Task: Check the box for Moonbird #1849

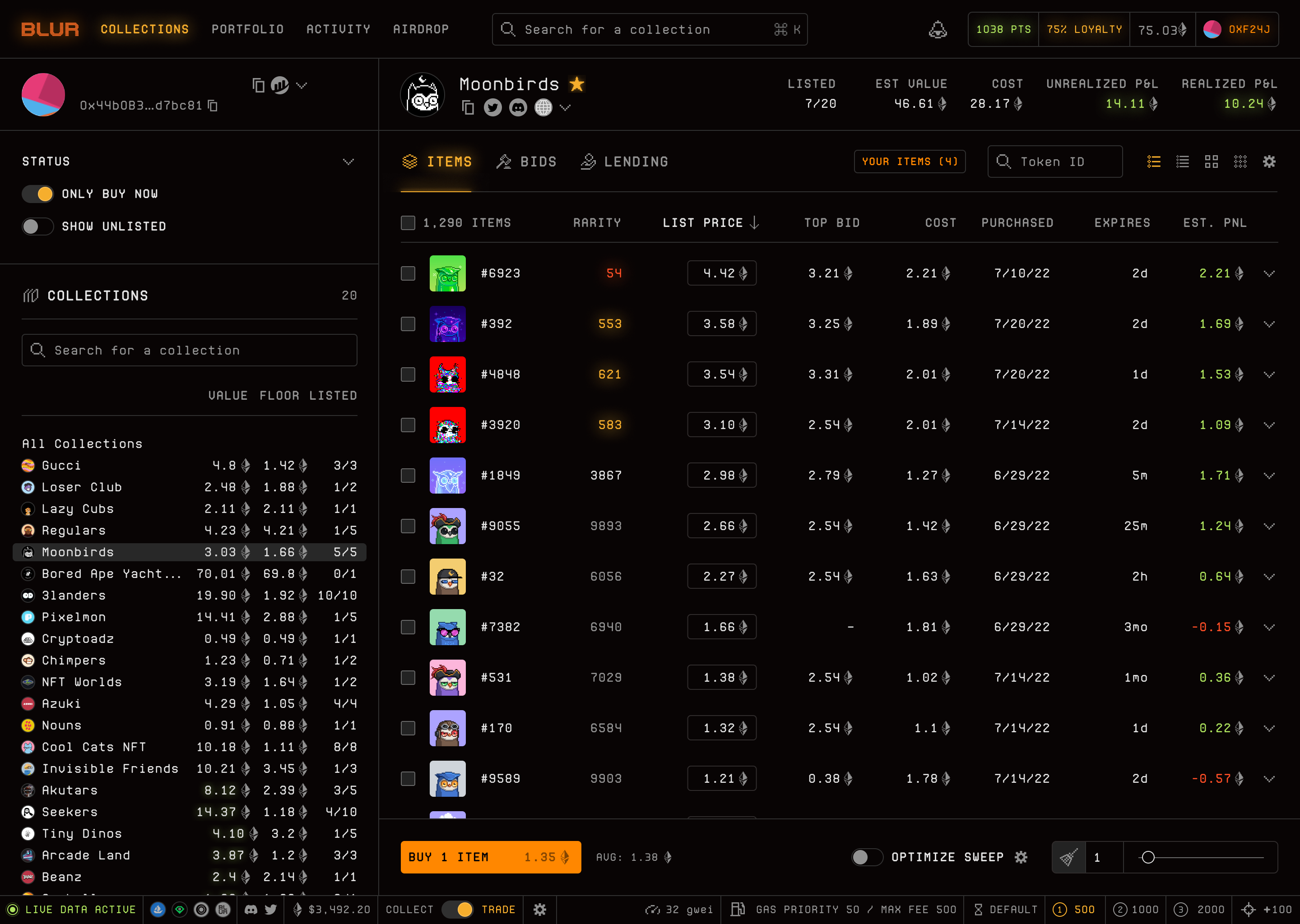Action: click(408, 476)
